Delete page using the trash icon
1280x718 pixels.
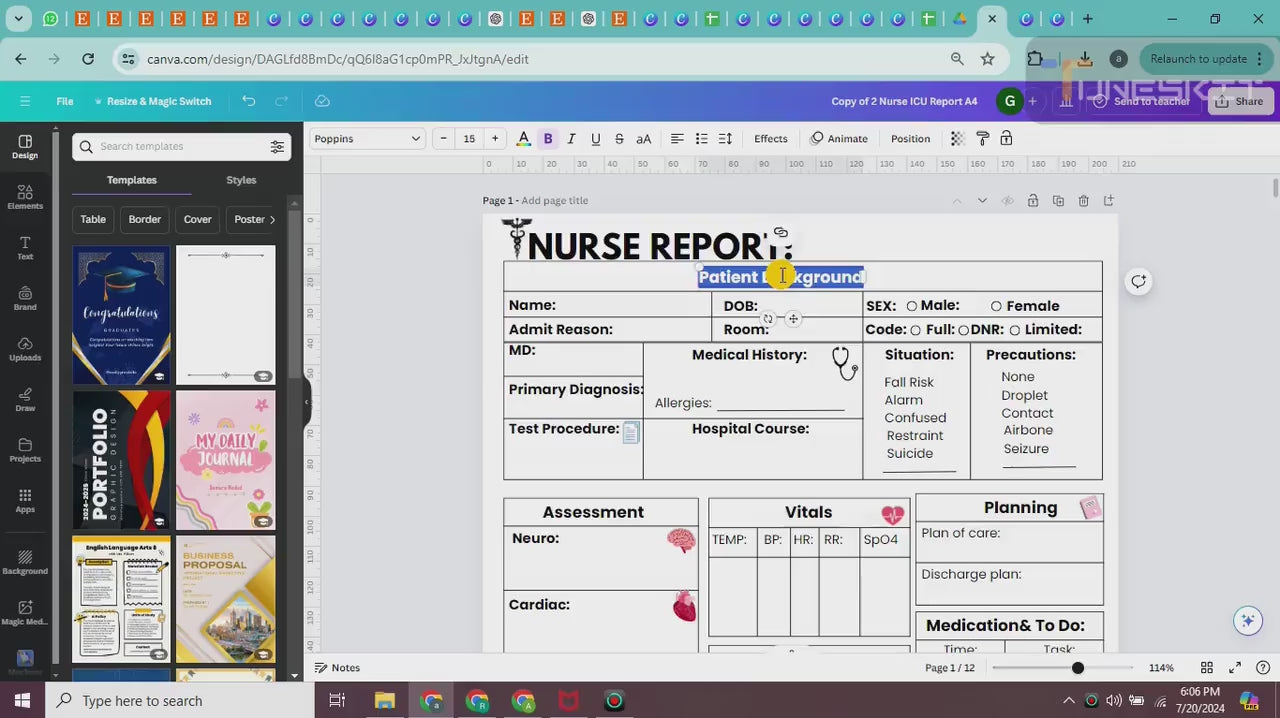coord(1083,201)
